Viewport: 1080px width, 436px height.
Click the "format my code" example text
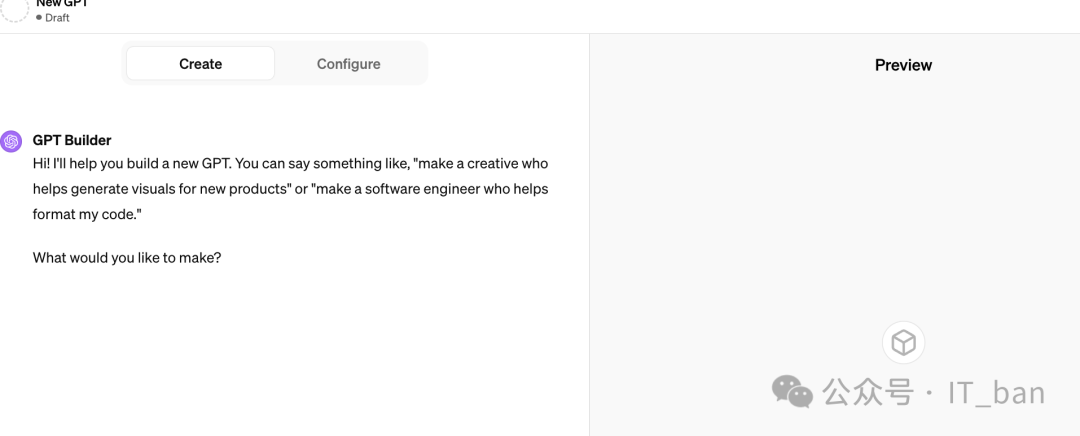pos(87,215)
